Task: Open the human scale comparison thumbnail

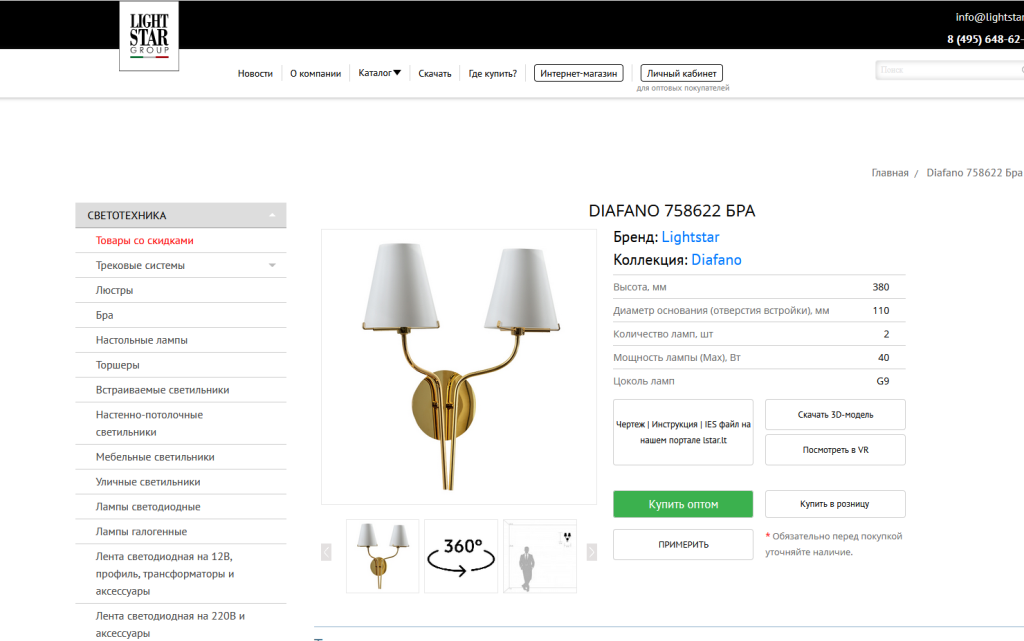Action: click(x=540, y=556)
